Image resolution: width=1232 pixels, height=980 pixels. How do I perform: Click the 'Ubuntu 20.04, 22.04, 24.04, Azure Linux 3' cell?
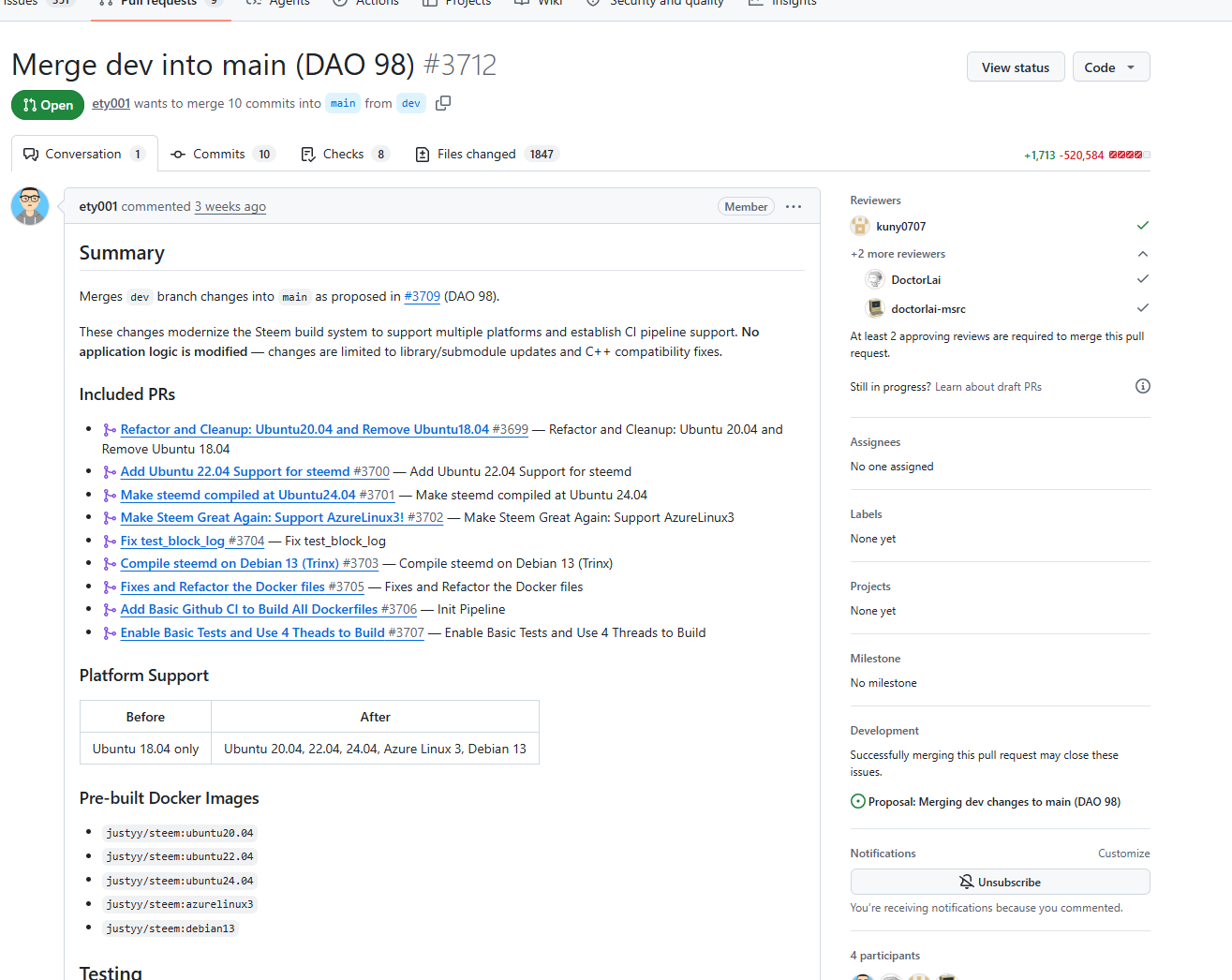pyautogui.click(x=376, y=749)
